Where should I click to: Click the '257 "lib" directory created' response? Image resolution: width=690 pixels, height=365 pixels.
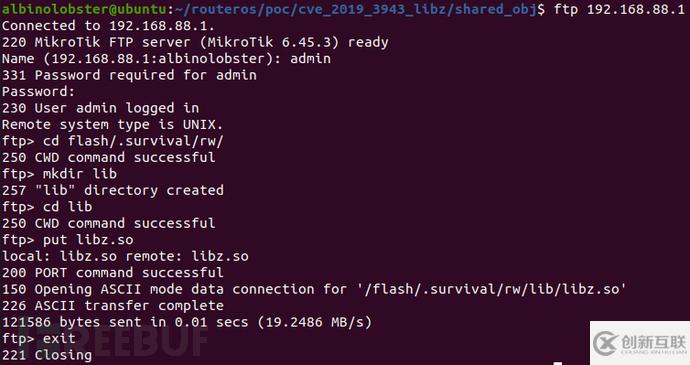point(113,191)
